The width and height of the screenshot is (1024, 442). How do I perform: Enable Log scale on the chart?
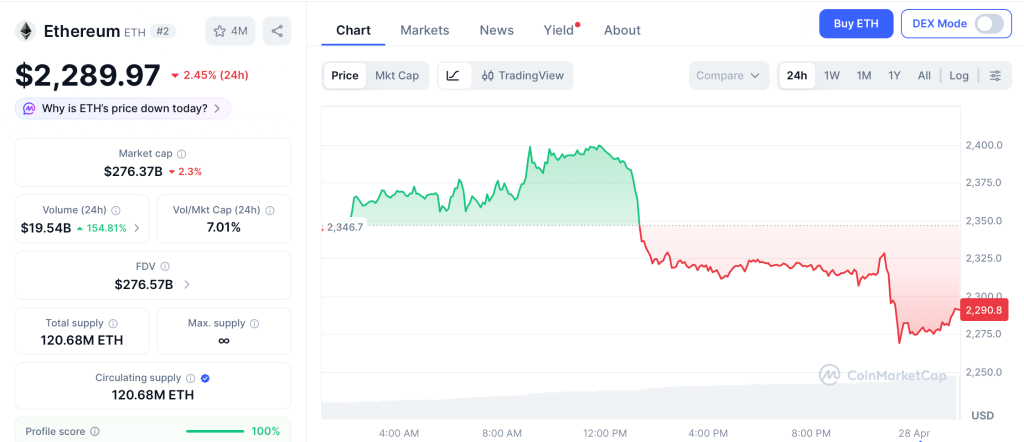click(959, 75)
